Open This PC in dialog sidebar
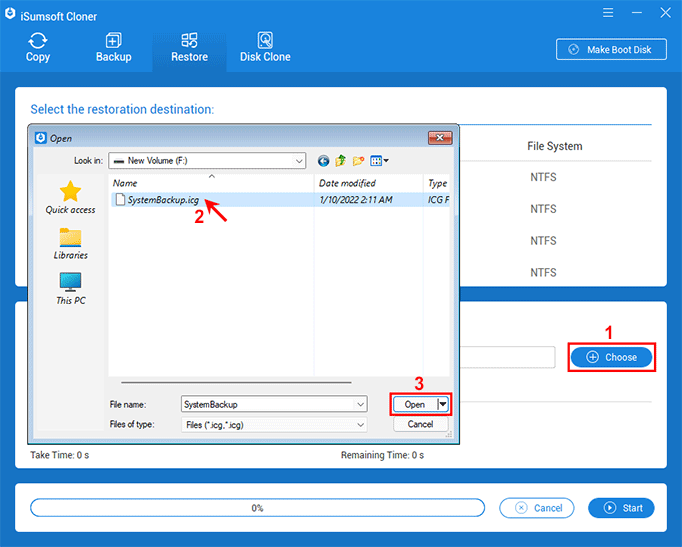 coord(70,288)
